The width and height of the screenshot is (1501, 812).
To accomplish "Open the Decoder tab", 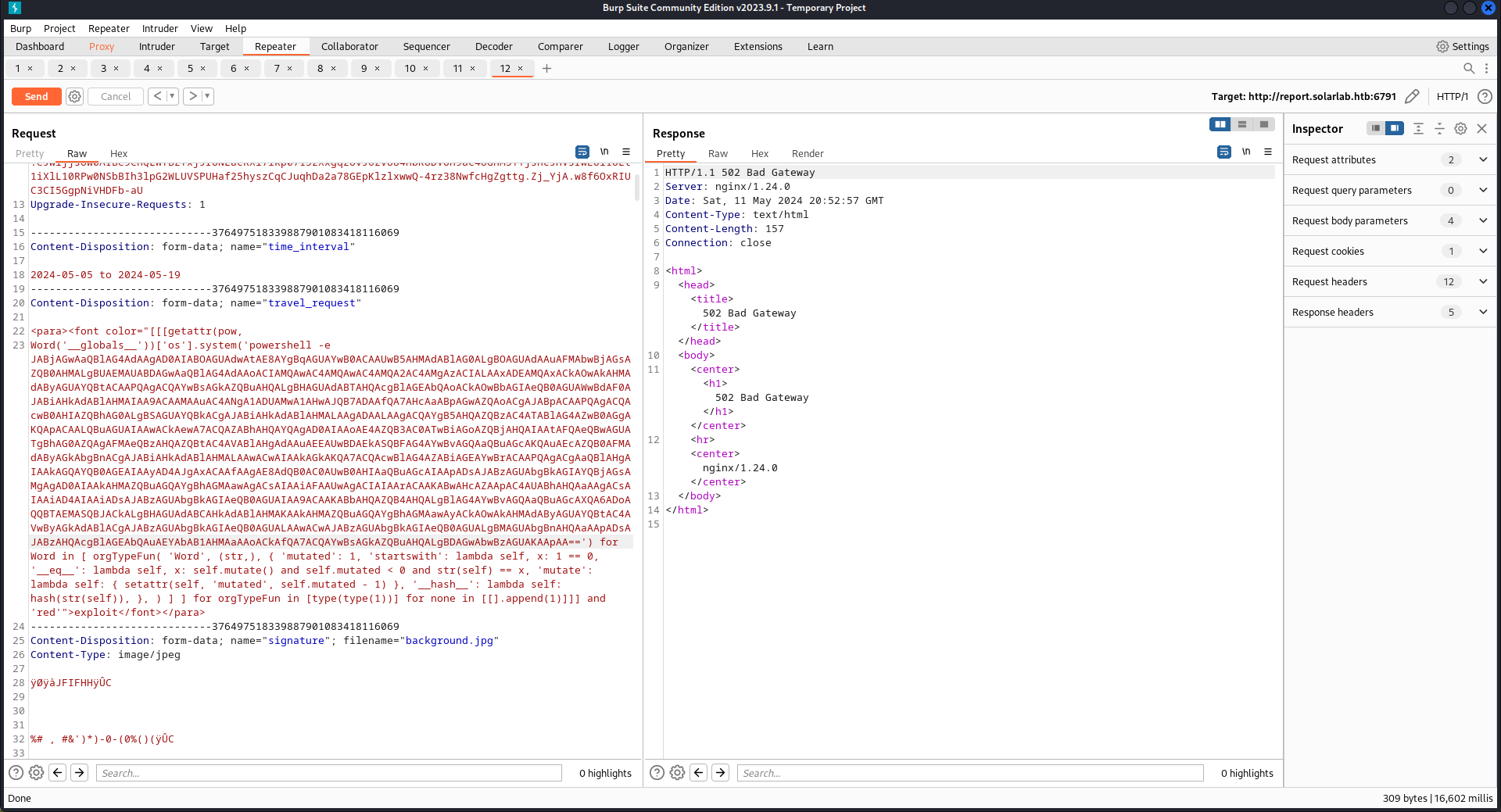I will pyautogui.click(x=494, y=46).
